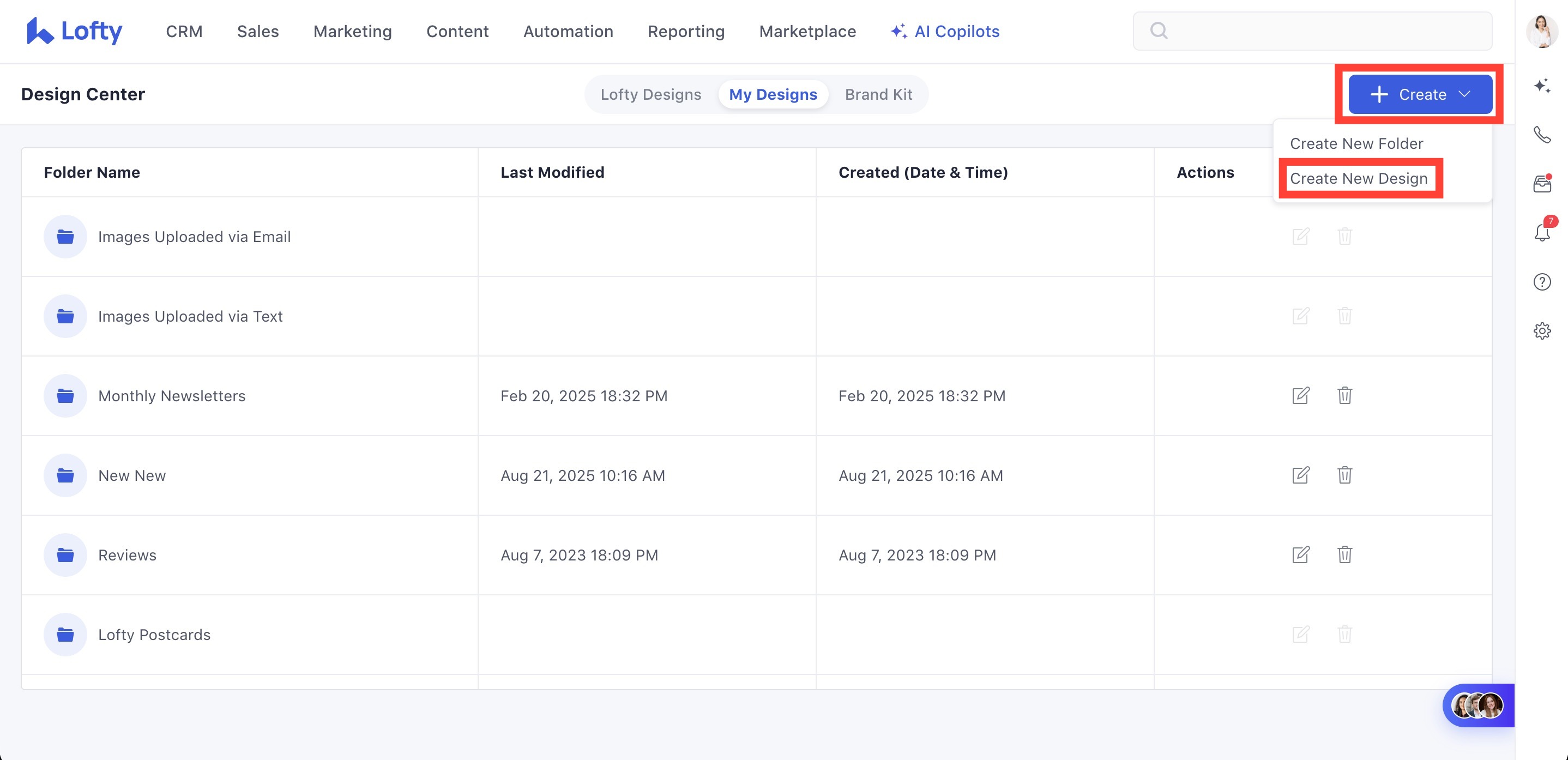Switch to the My Designs tab

point(773,94)
